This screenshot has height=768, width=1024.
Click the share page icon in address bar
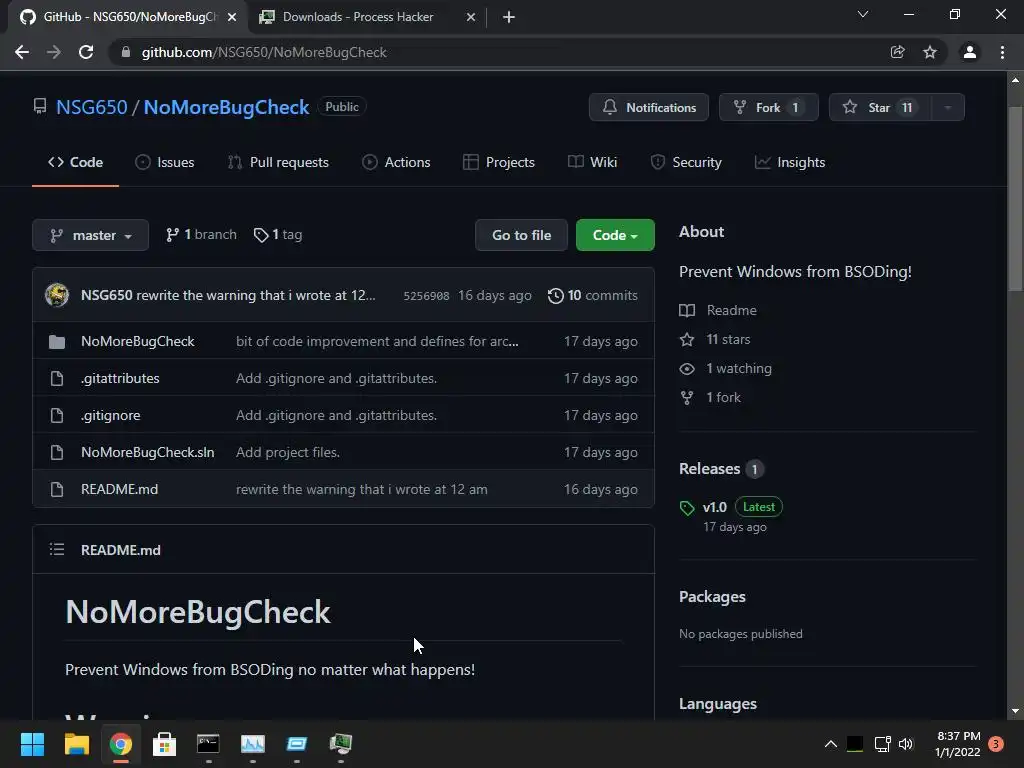(x=898, y=52)
